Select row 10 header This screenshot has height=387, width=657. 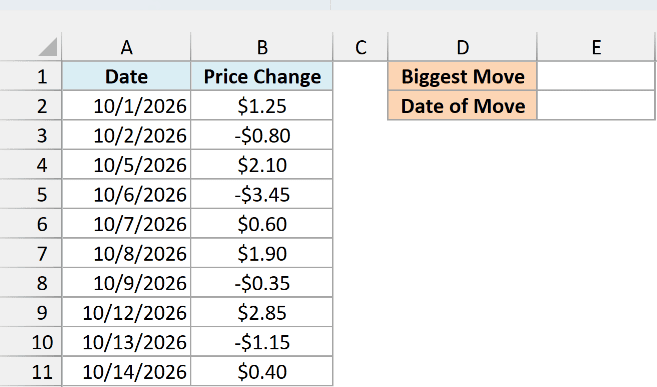click(x=31, y=342)
